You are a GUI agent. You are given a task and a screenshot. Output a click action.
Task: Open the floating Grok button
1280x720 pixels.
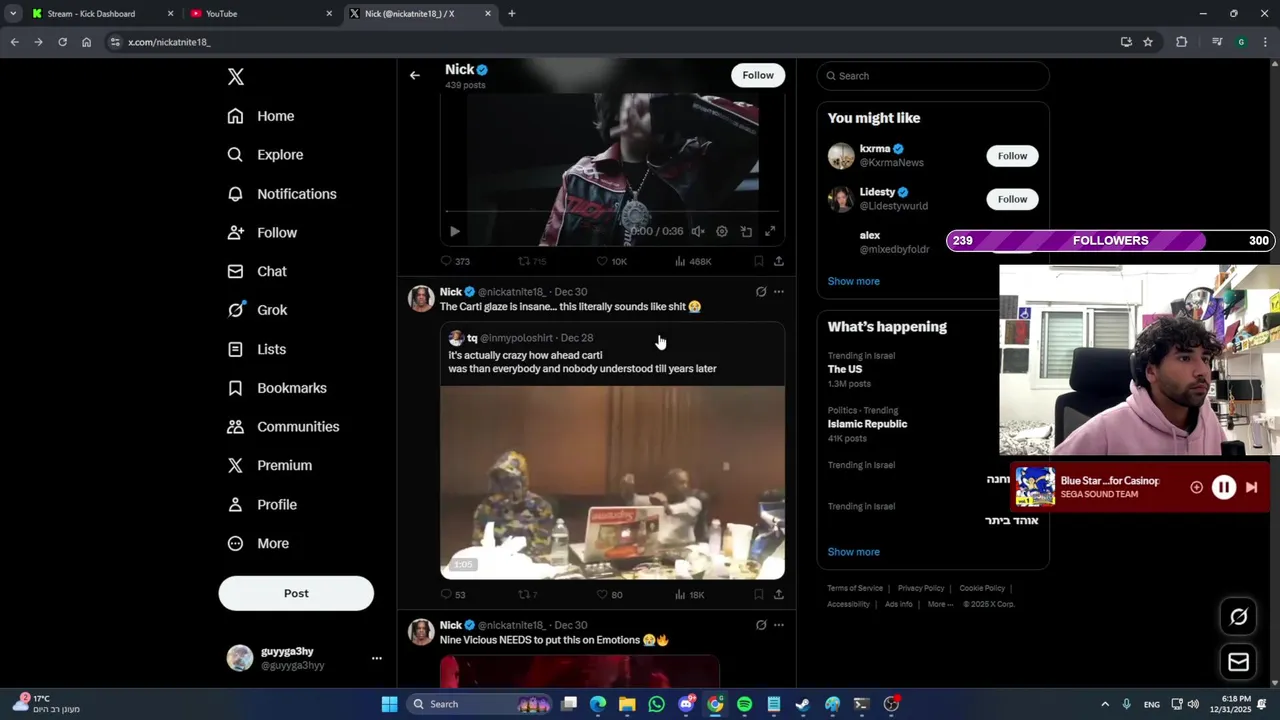click(1238, 617)
